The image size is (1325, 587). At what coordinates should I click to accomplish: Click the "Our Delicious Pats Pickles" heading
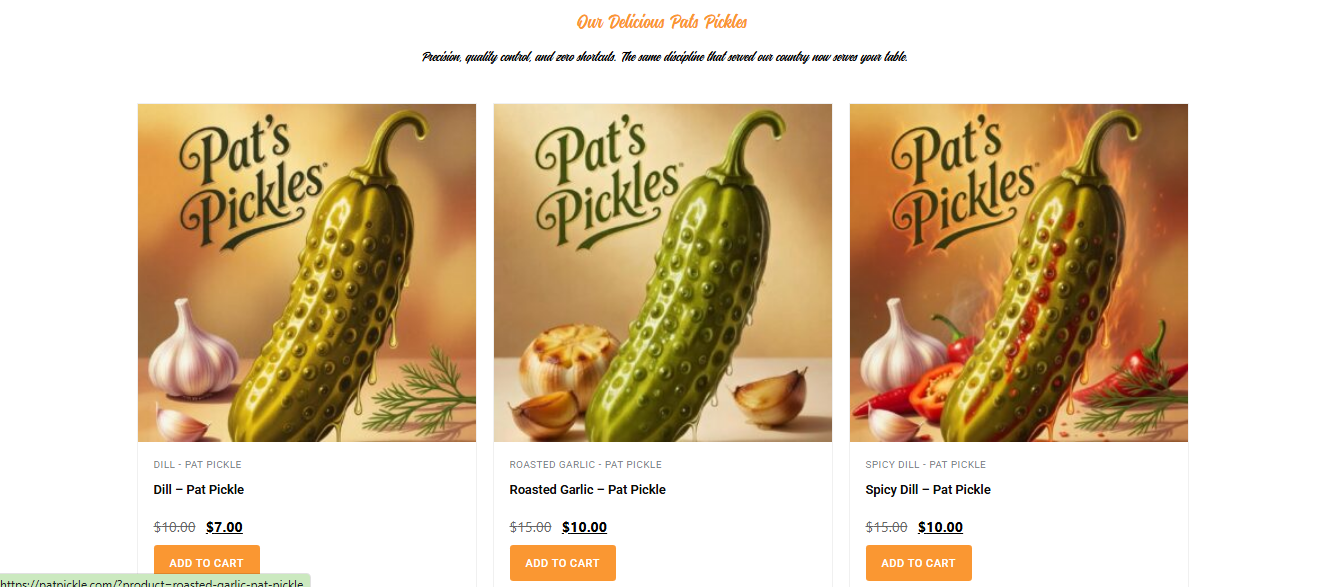coord(662,22)
